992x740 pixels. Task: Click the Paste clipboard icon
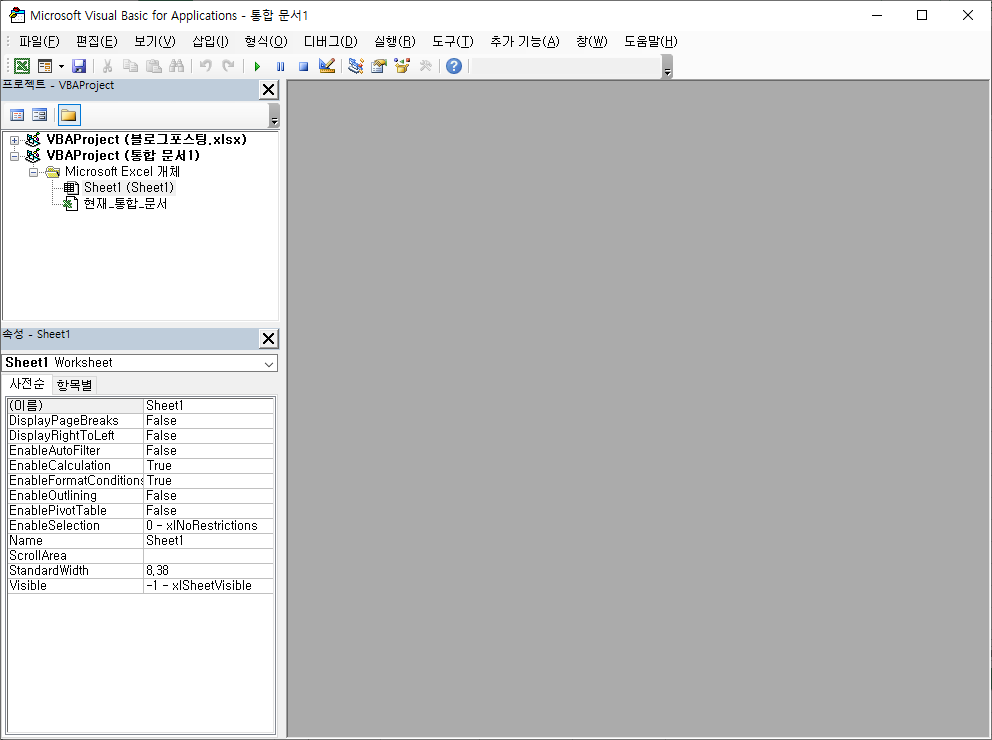coord(154,66)
